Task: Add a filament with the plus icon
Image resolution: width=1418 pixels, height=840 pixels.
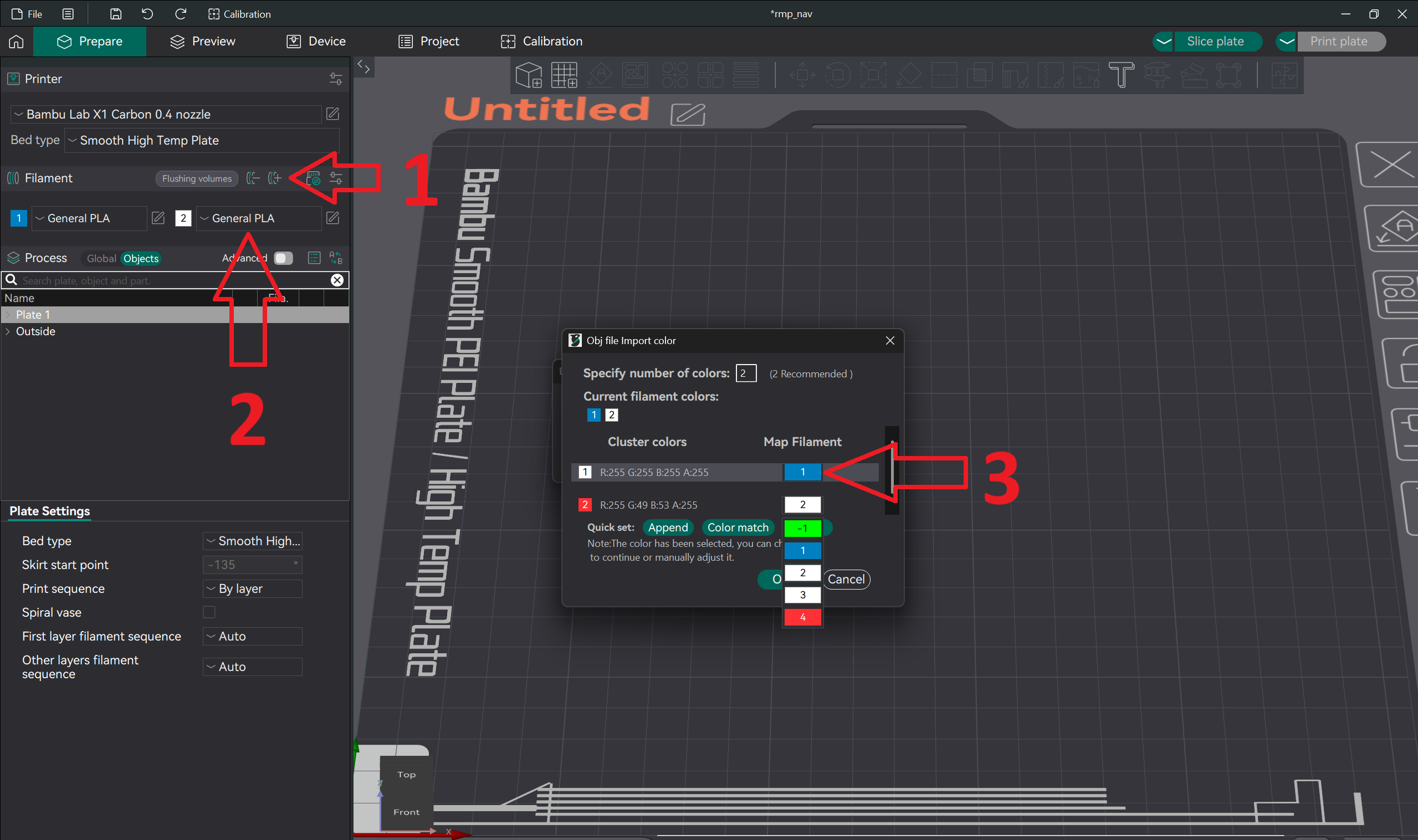Action: point(274,178)
